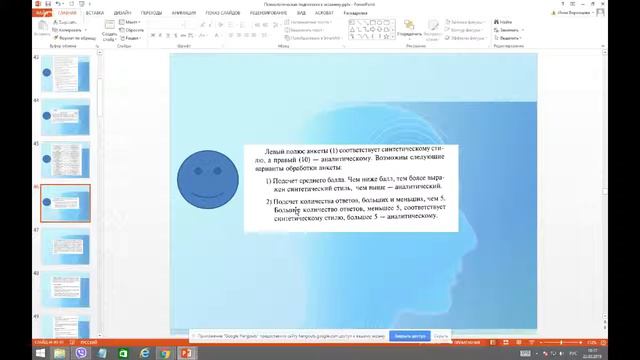The height and width of the screenshot is (360, 640).
Task: Open the Layout (Макет) dropdown
Action: tap(130, 22)
